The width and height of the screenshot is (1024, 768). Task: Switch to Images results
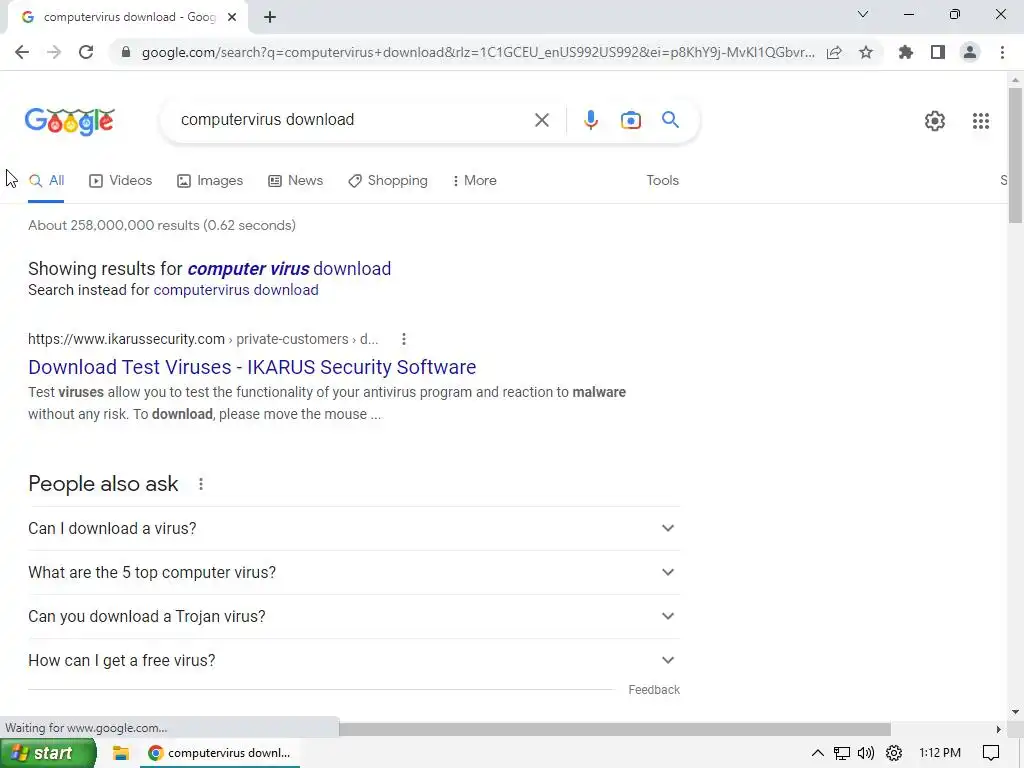tap(210, 180)
